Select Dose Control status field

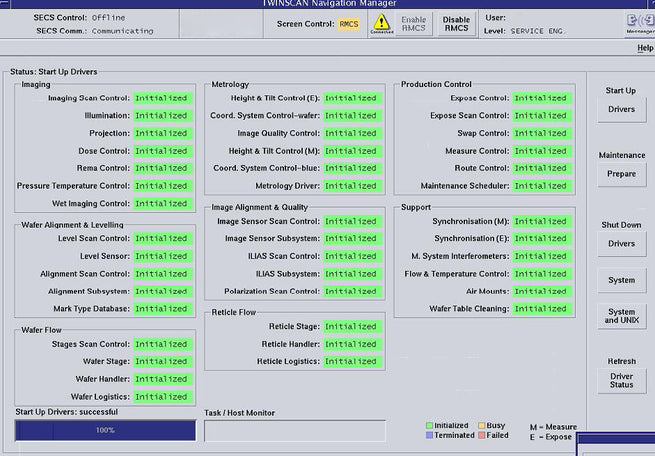(x=162, y=151)
